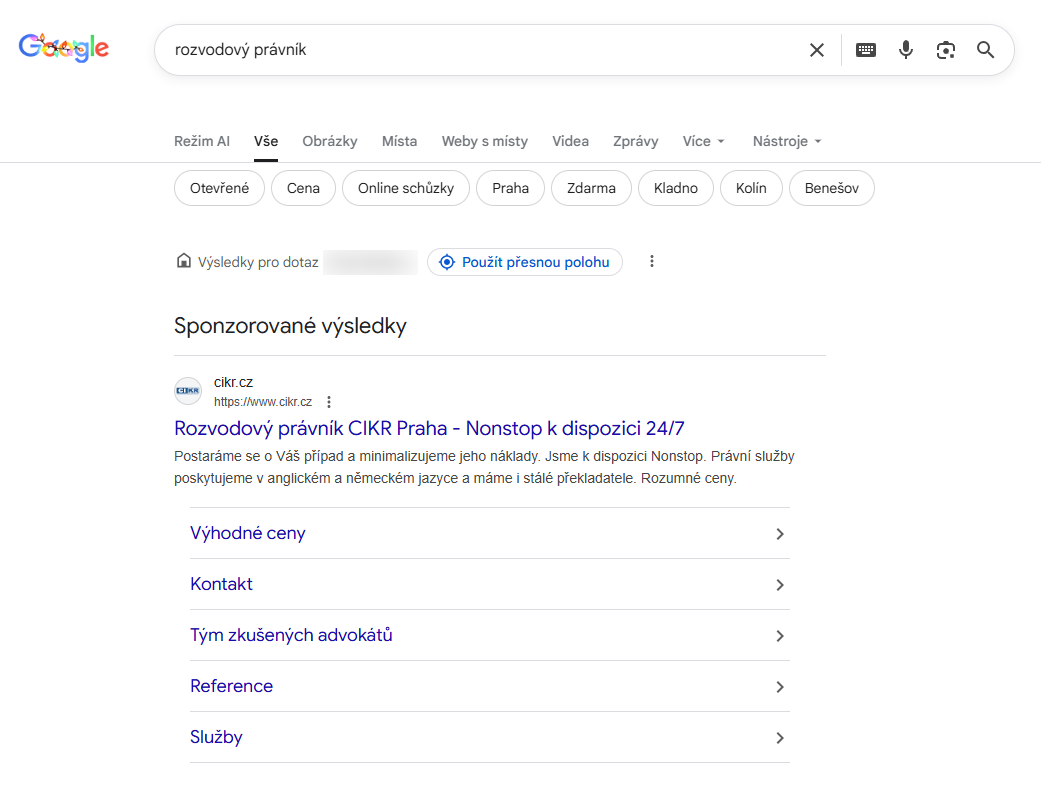1041x799 pixels.
Task: Click the Google logo
Action: click(x=63, y=46)
